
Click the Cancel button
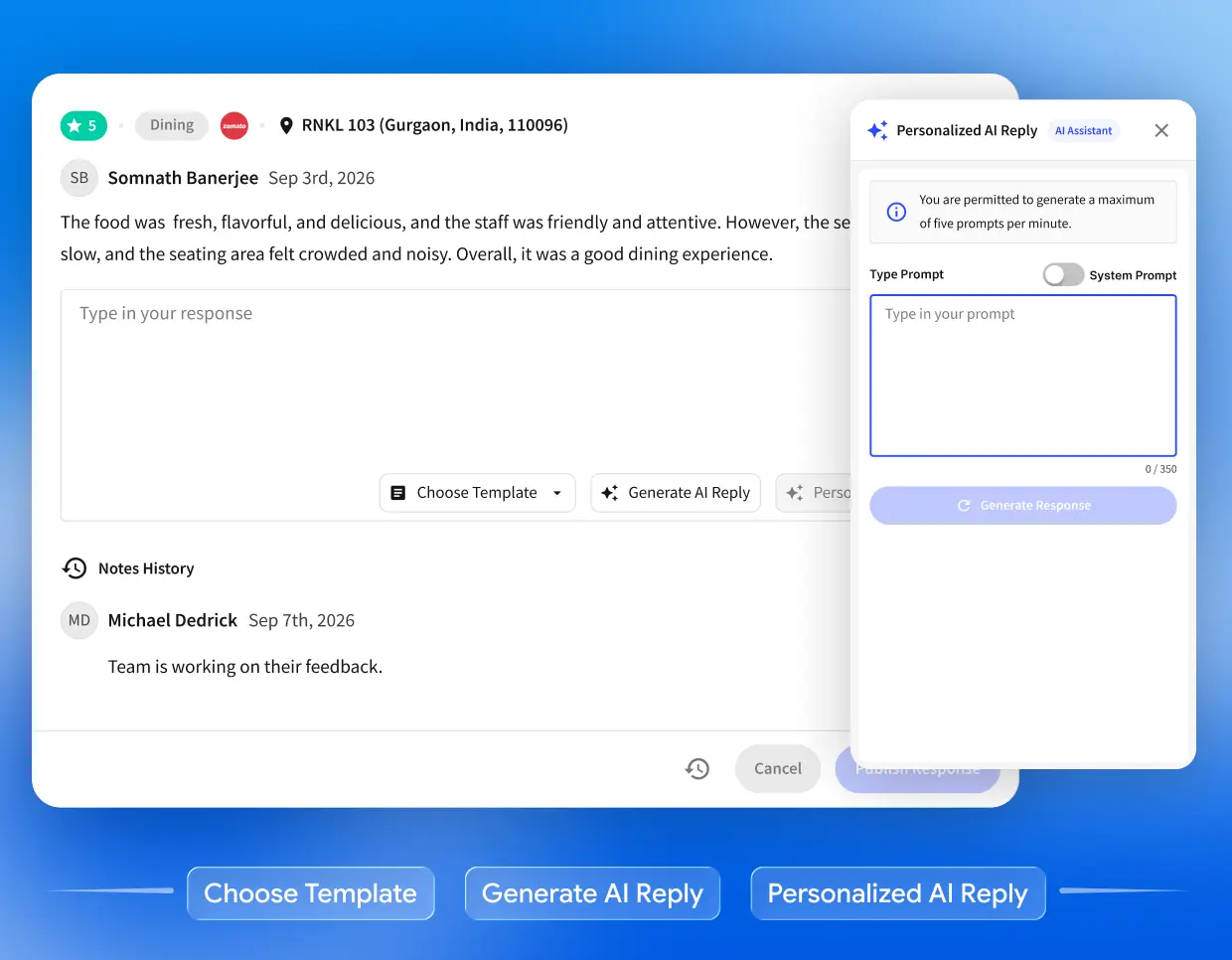[x=778, y=768]
